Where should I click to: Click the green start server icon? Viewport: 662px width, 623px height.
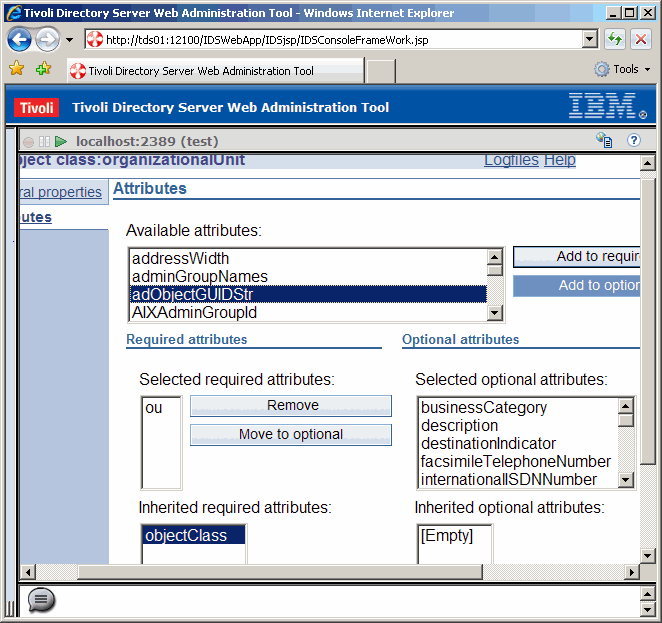(61, 142)
